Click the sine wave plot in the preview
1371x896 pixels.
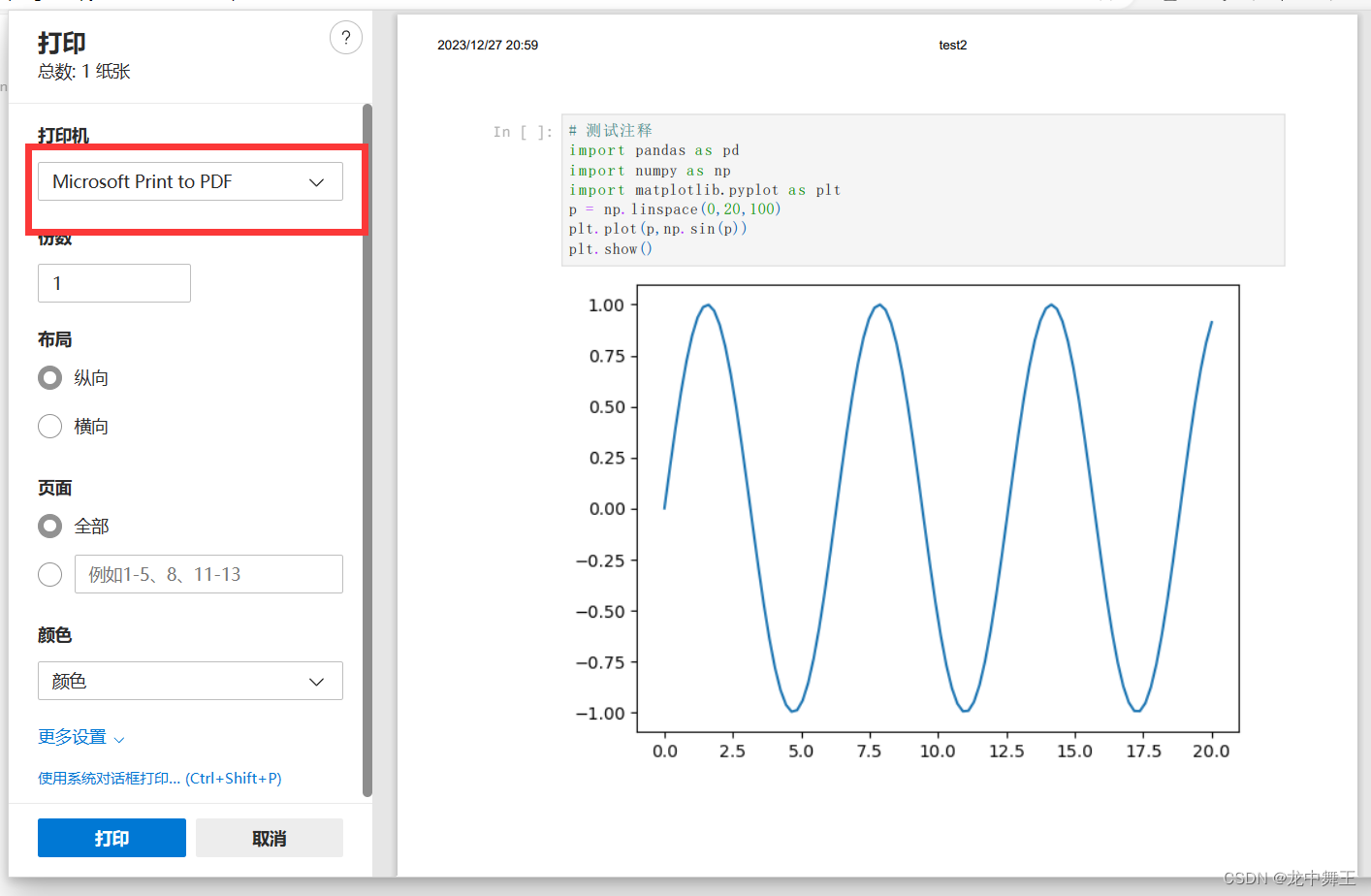938,507
